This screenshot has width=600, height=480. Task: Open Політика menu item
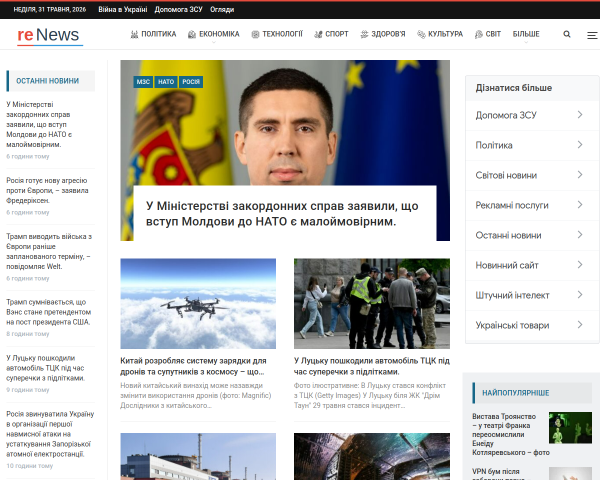coord(159,34)
